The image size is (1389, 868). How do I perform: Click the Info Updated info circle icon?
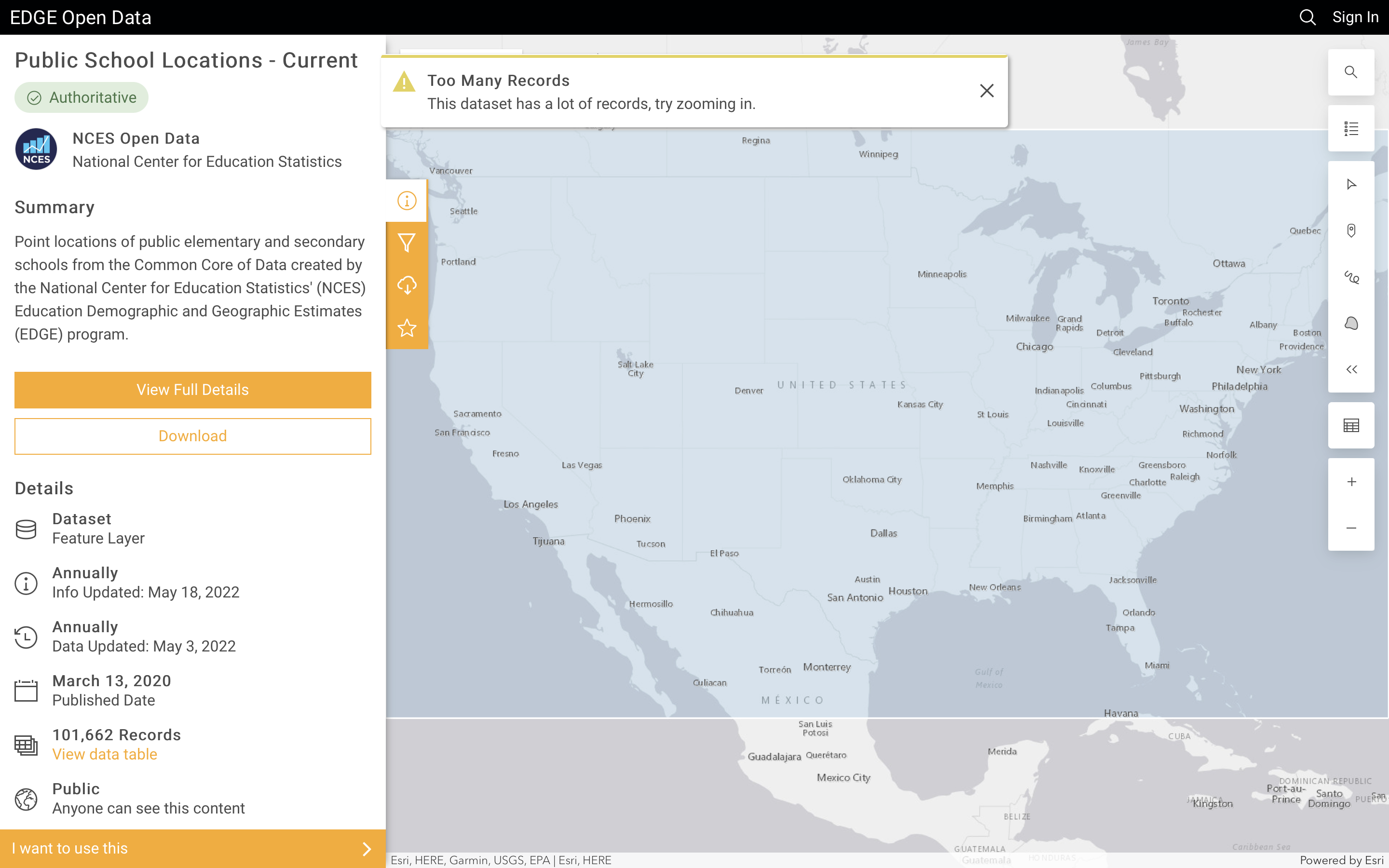point(26,583)
